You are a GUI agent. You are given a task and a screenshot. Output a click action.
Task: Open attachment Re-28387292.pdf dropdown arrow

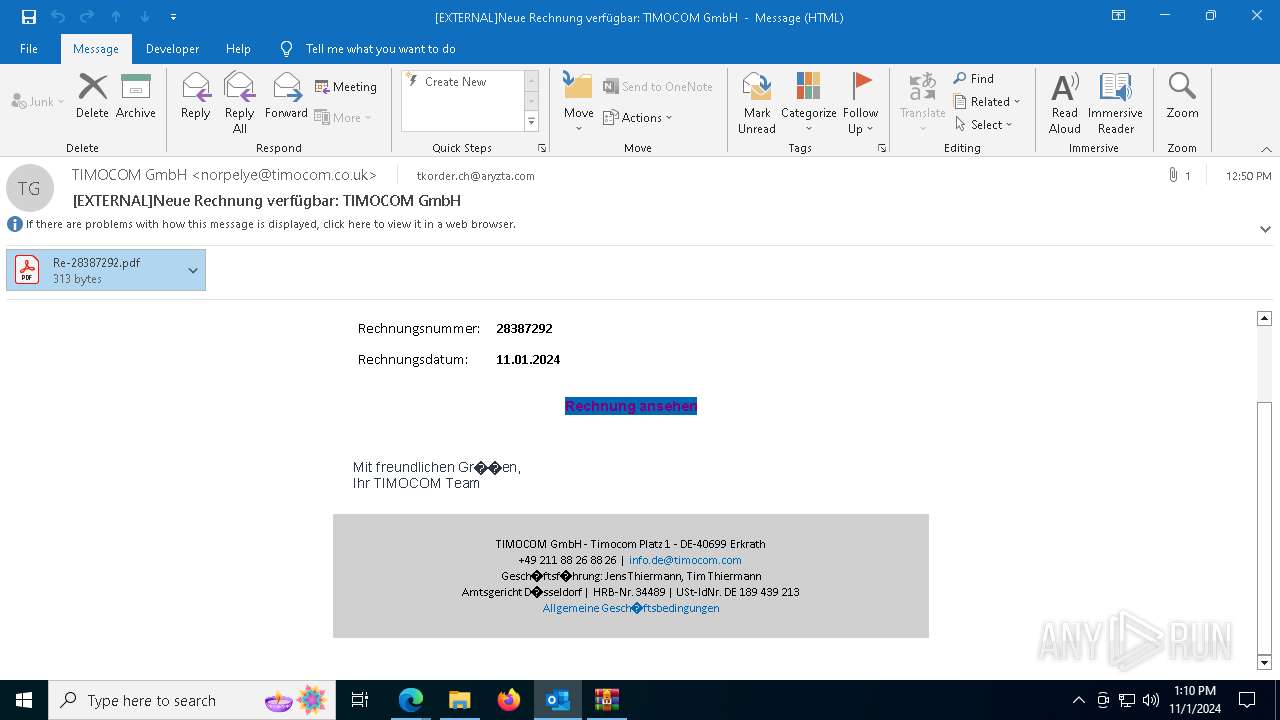tap(193, 270)
